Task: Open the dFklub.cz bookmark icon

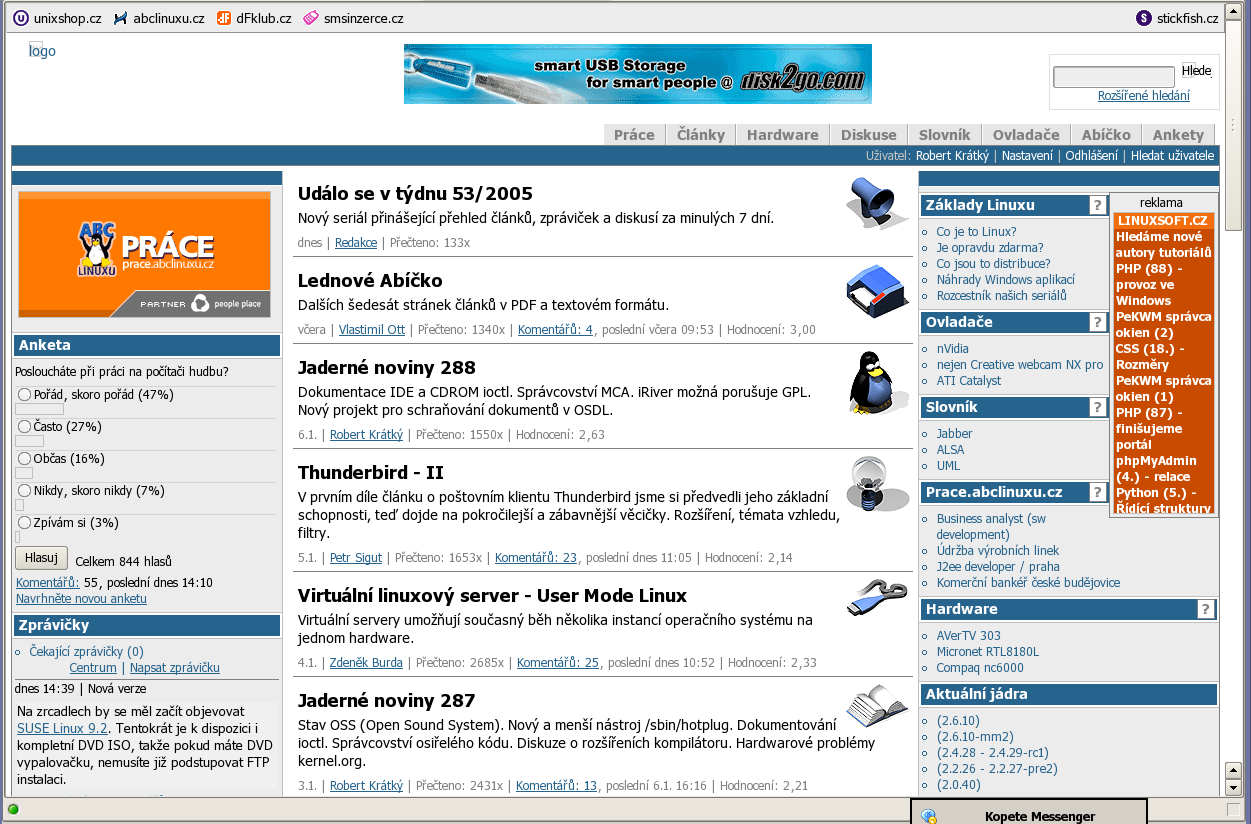Action: coord(224,18)
